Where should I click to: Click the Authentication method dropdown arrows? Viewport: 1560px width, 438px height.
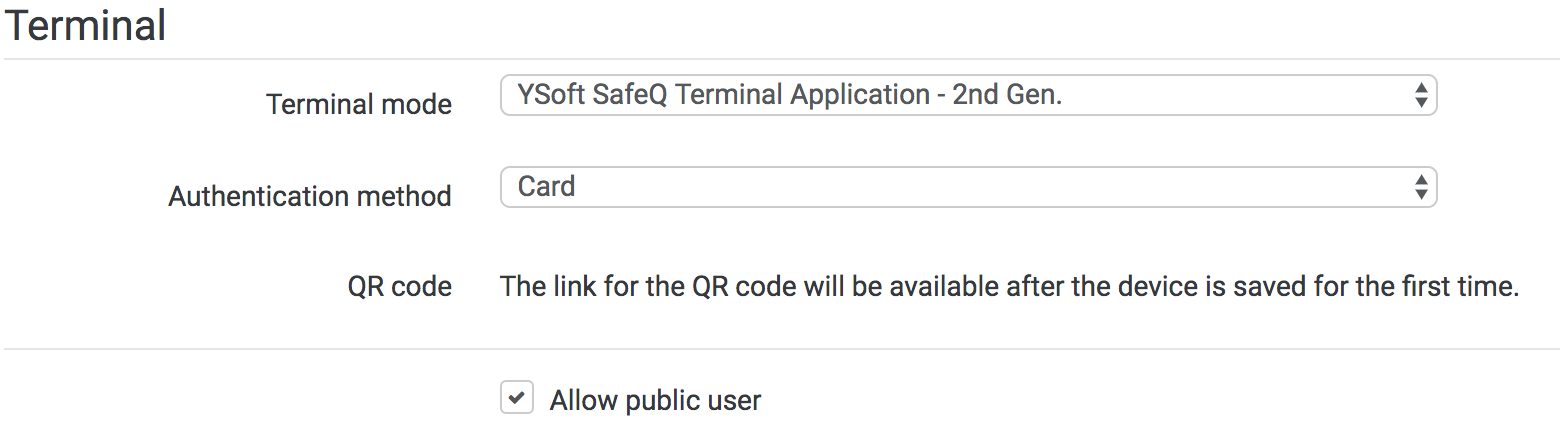1420,187
